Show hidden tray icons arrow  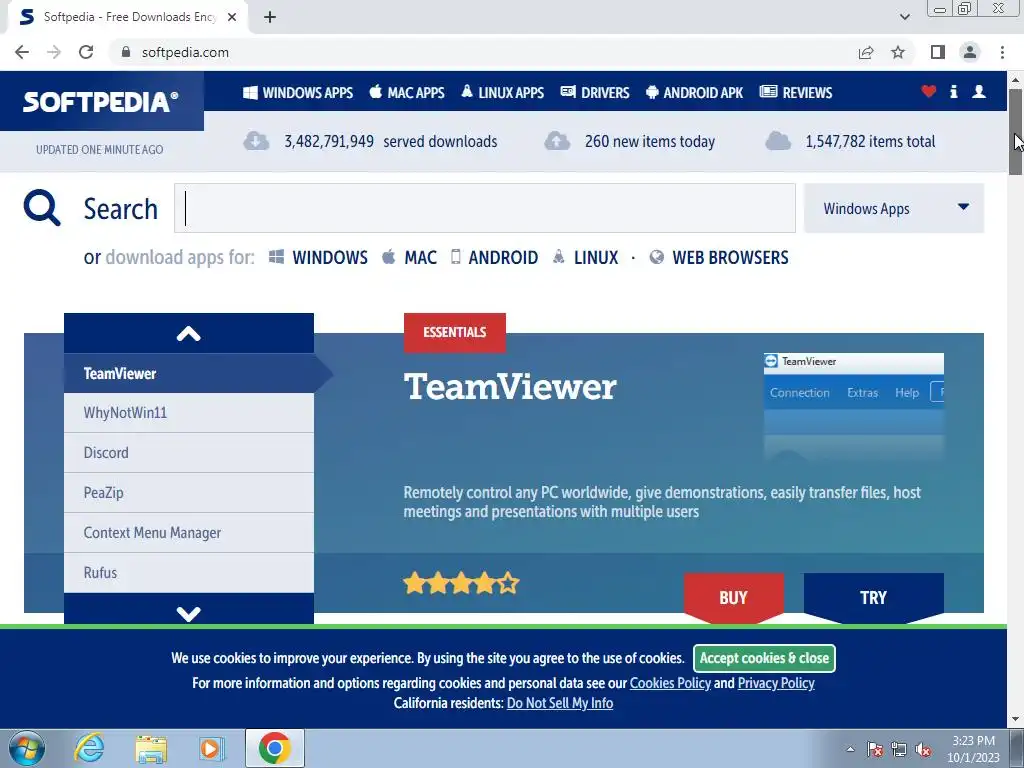pyautogui.click(x=850, y=749)
